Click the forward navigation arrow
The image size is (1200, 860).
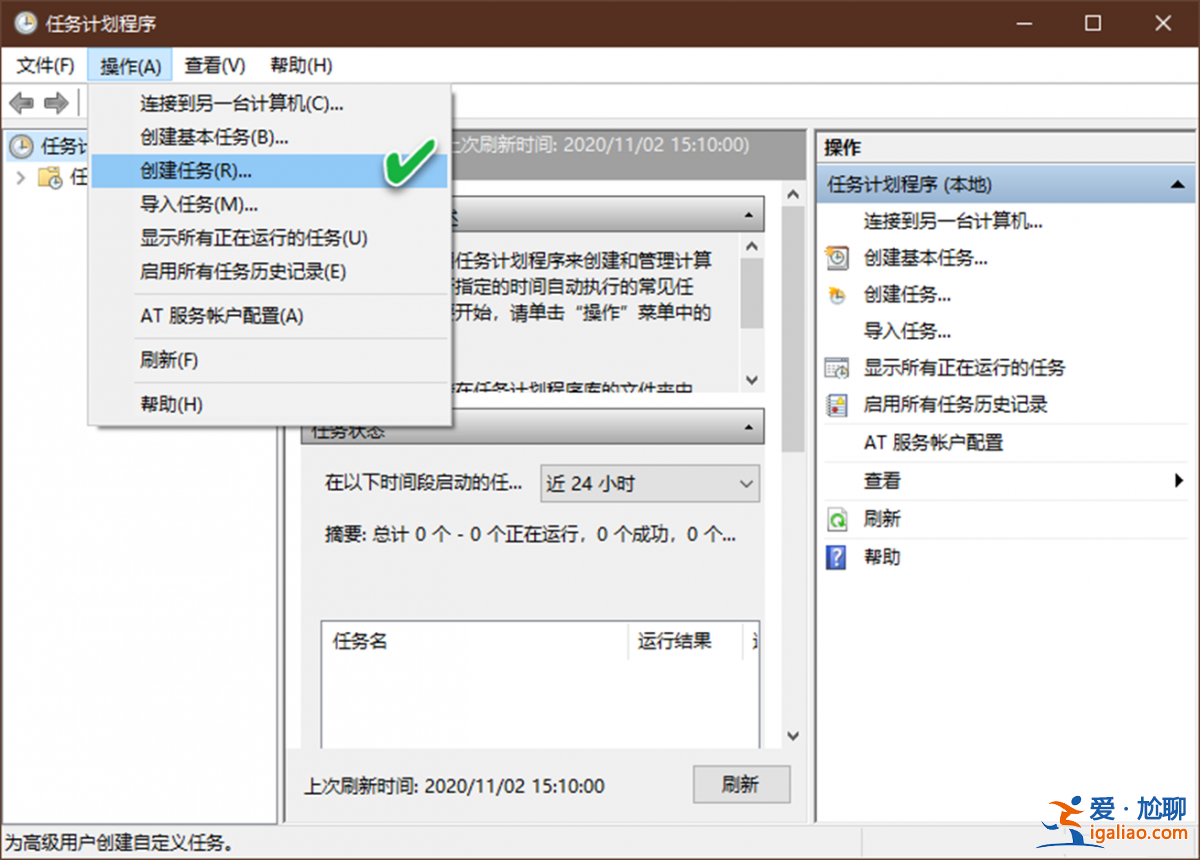(57, 102)
